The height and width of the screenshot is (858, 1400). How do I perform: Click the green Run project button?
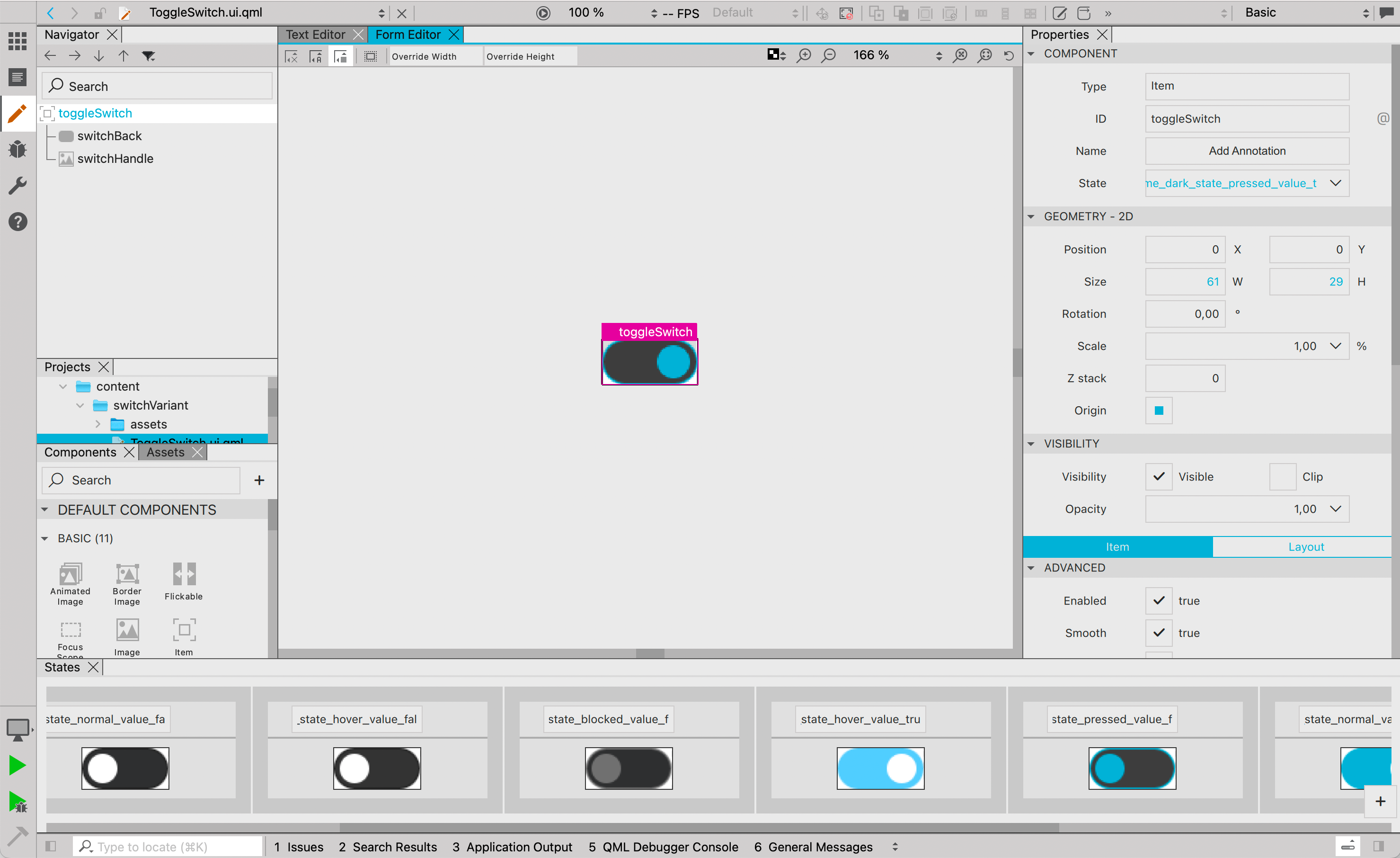[x=18, y=765]
